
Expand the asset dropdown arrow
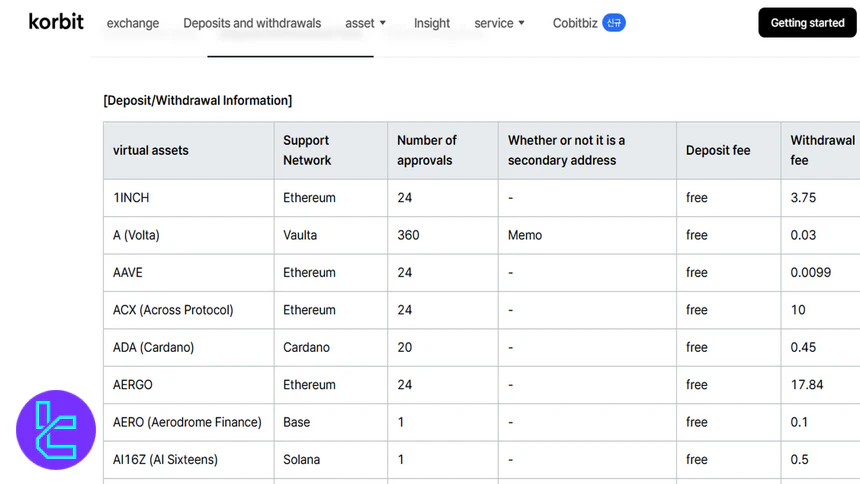point(383,23)
